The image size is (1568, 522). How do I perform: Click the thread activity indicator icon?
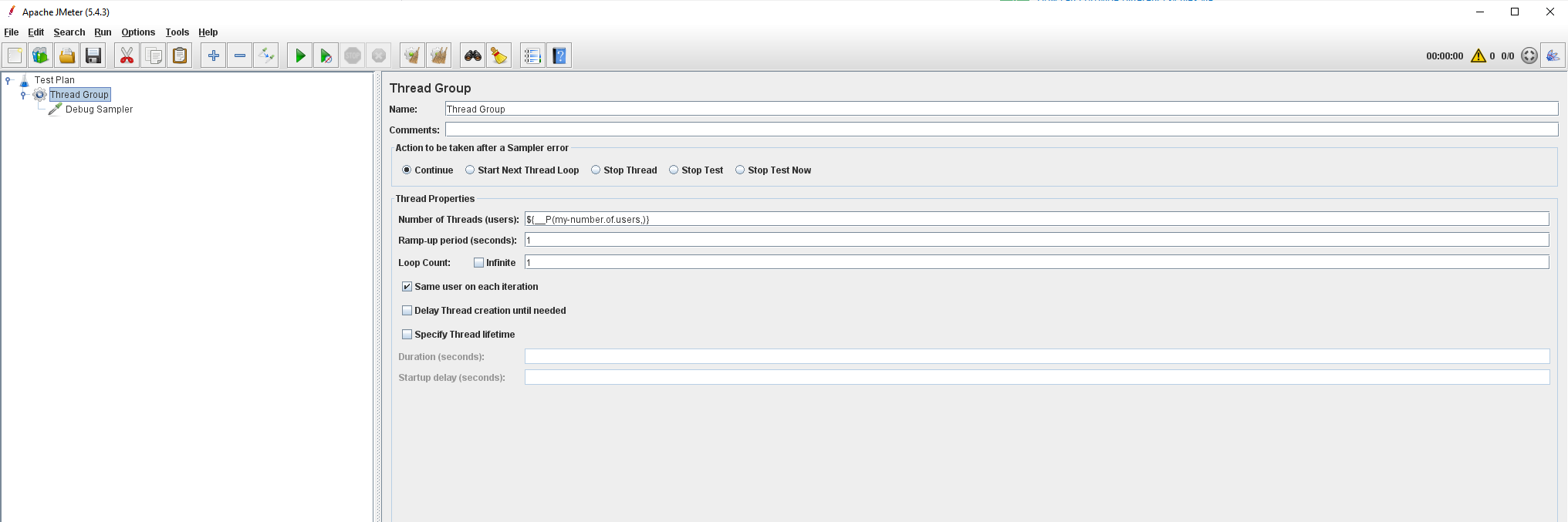[1529, 56]
